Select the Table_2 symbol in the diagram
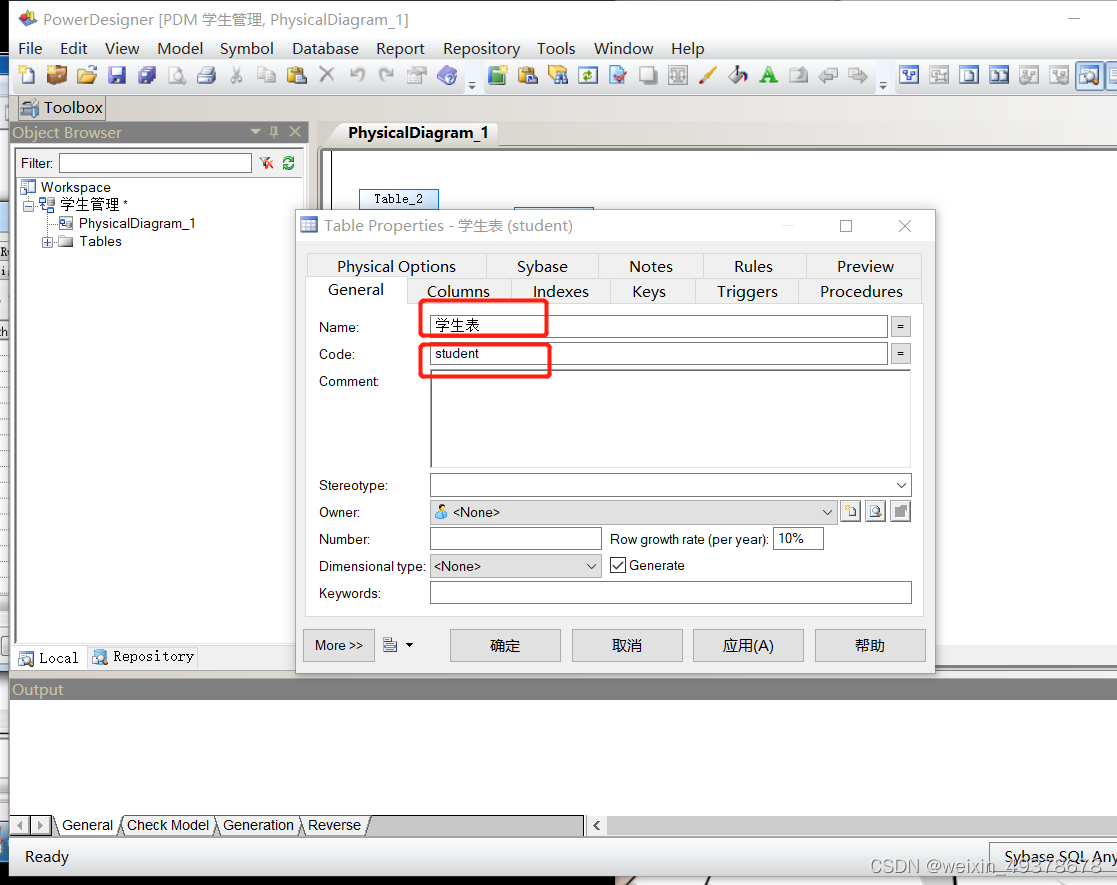 click(x=398, y=199)
